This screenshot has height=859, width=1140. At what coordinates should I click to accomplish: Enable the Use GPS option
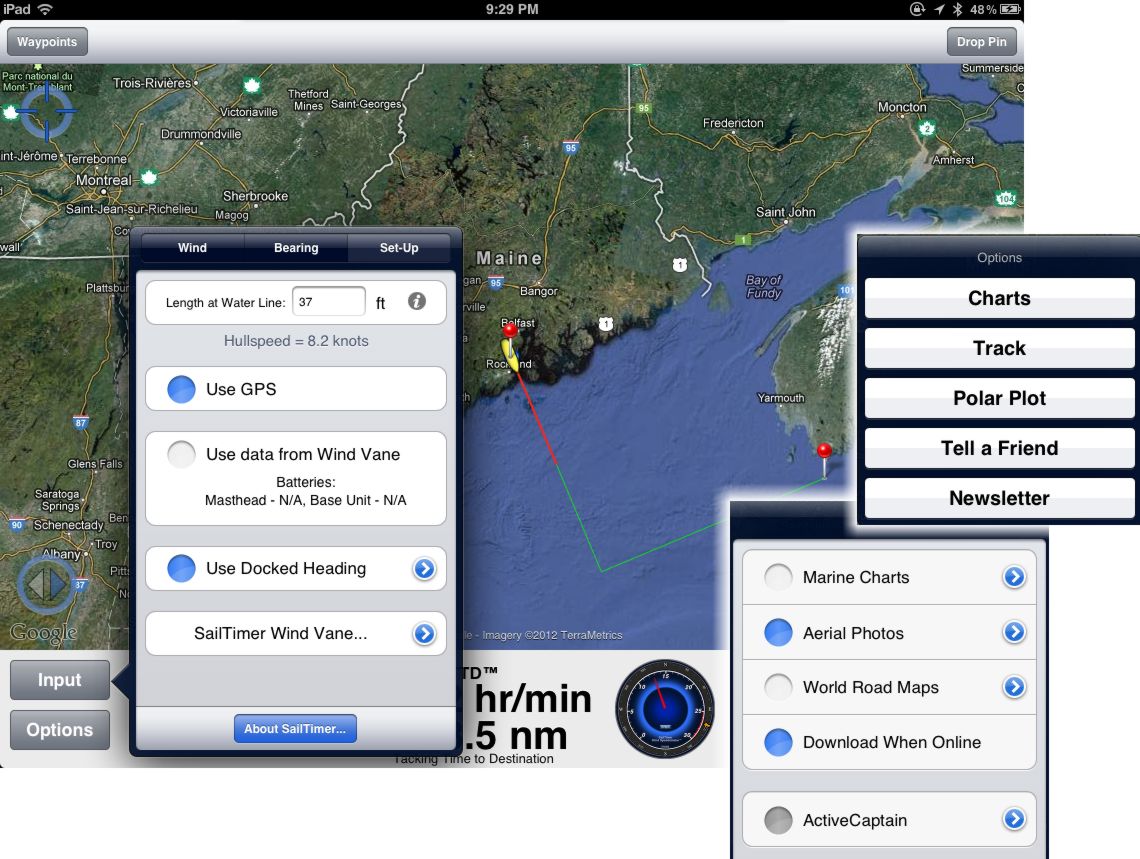(181, 390)
